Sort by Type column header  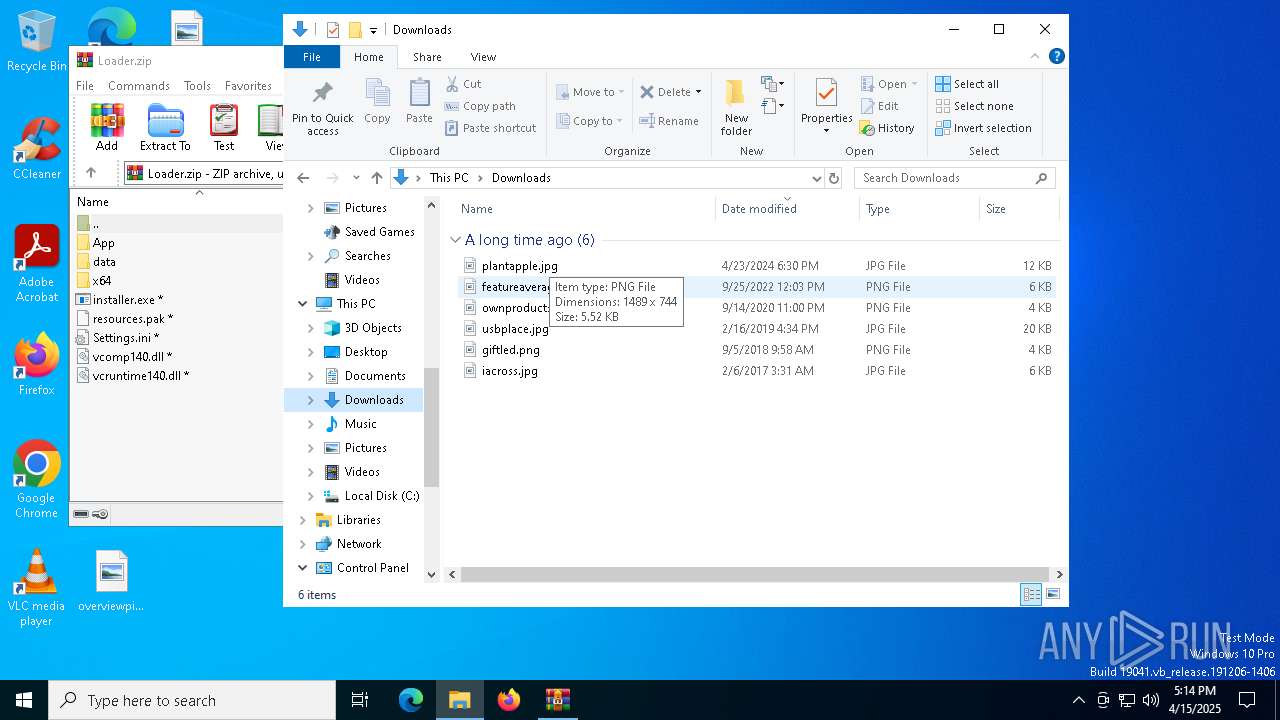point(919,209)
